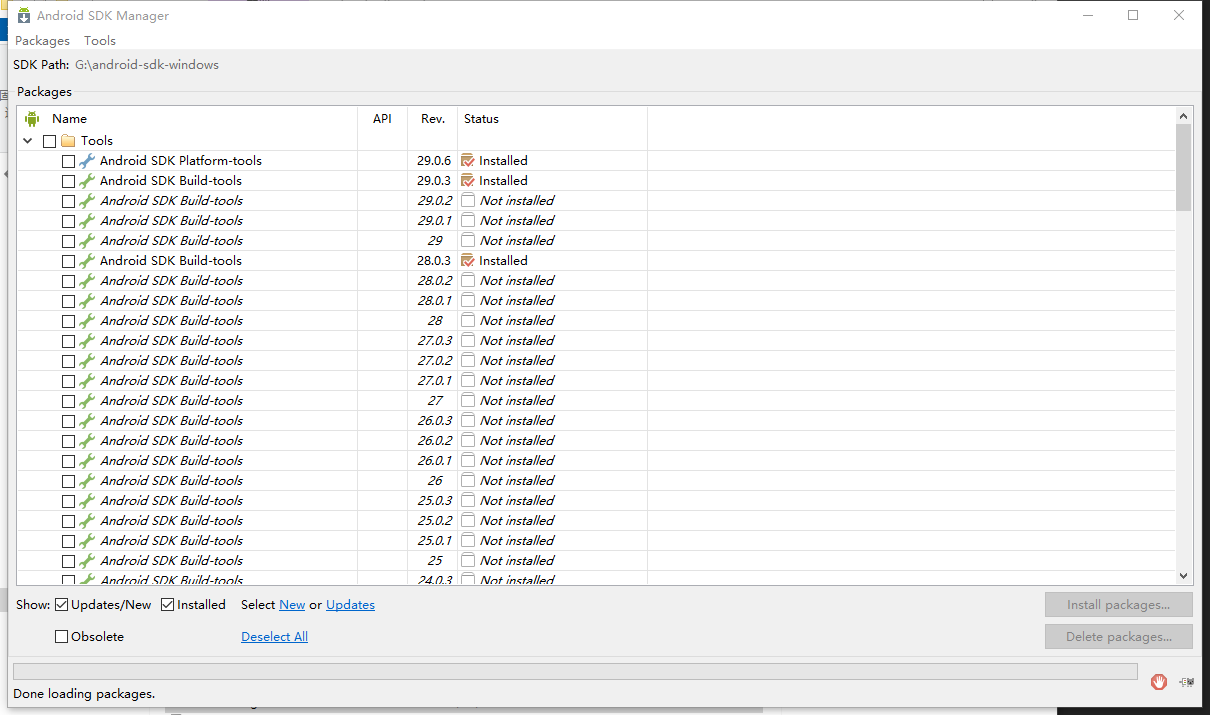This screenshot has width=1210, height=715.
Task: Click the not installed status icon for revision 29
Action: pyautogui.click(x=468, y=240)
